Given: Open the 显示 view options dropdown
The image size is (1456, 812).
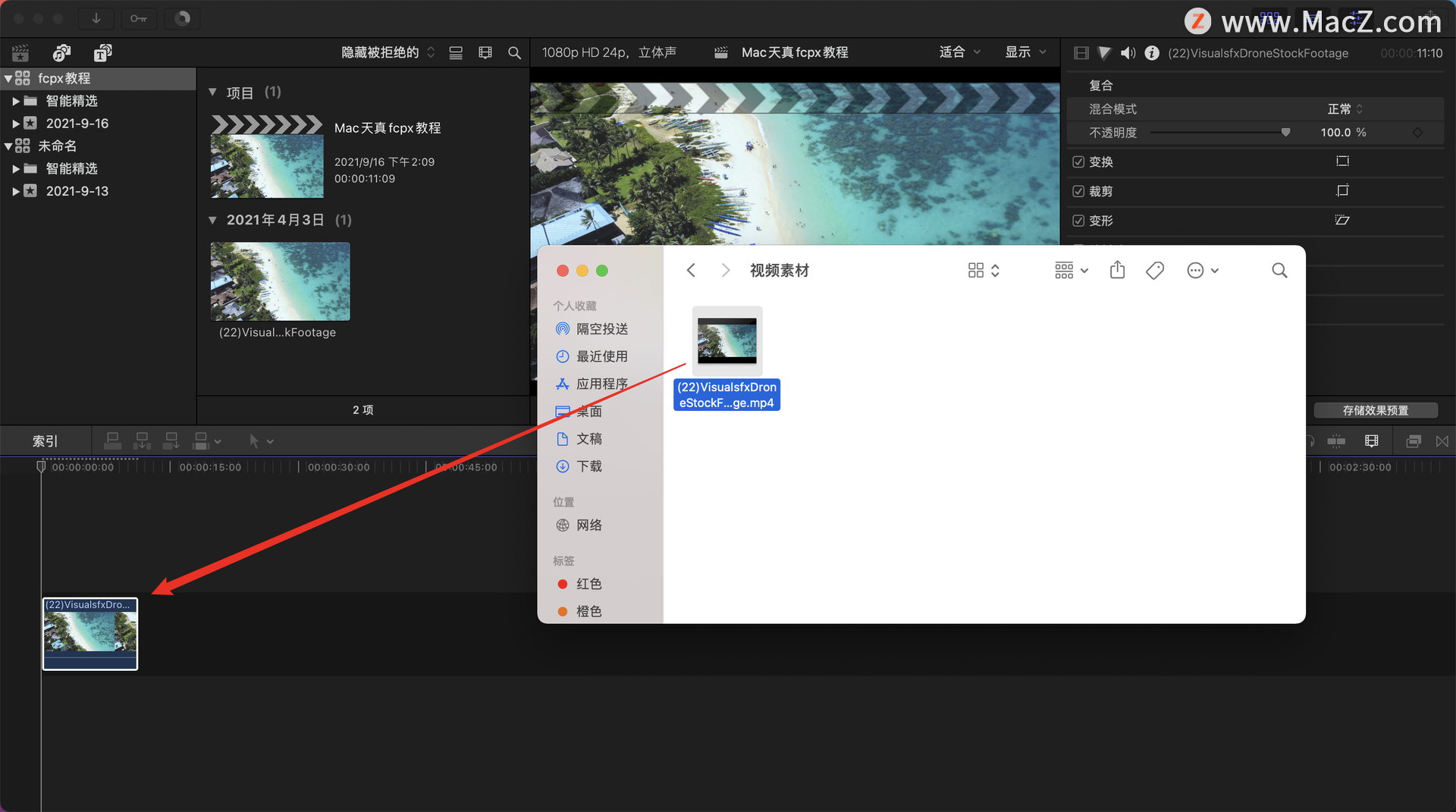Looking at the screenshot, I should point(1026,52).
